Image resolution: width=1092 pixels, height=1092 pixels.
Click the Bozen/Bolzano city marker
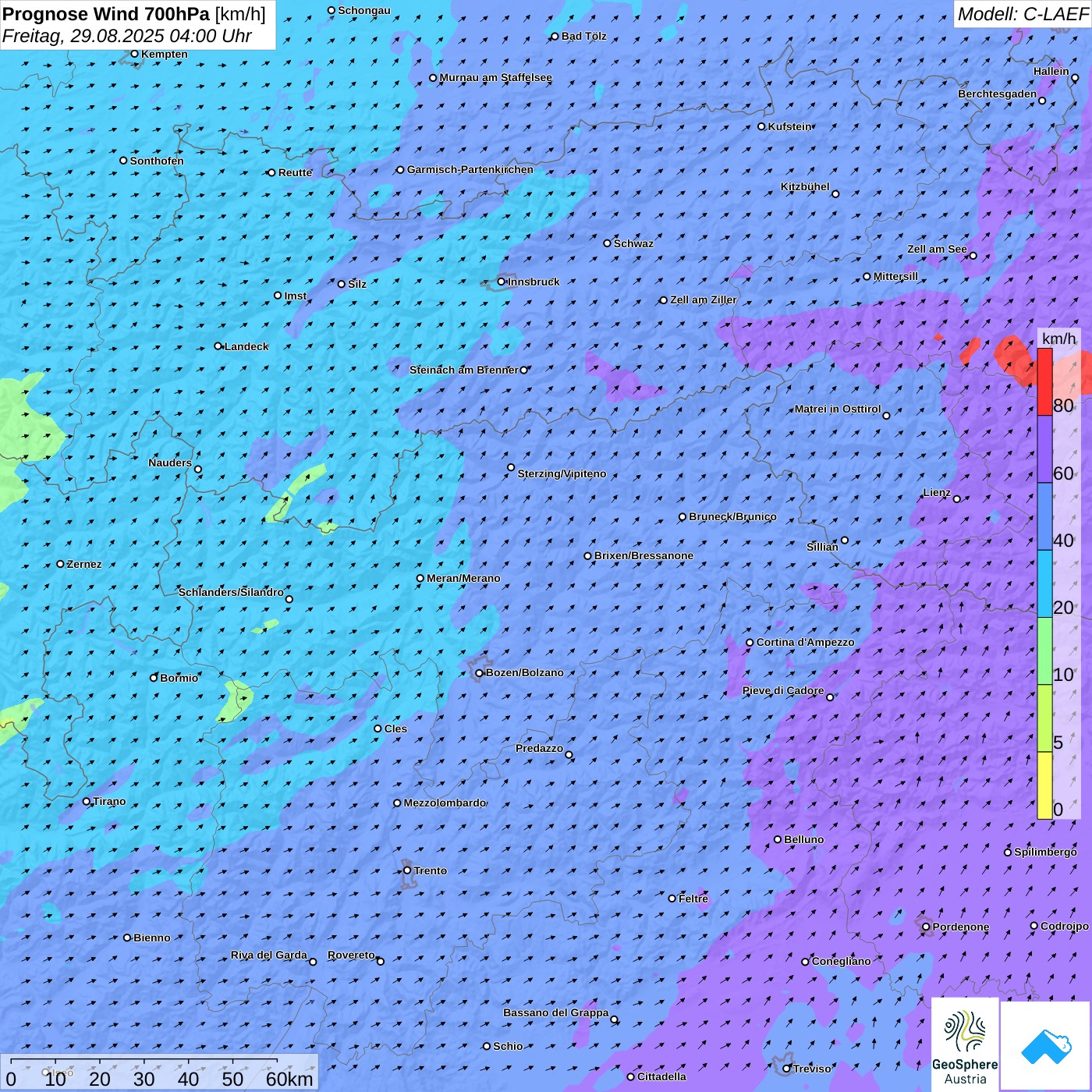(x=479, y=673)
